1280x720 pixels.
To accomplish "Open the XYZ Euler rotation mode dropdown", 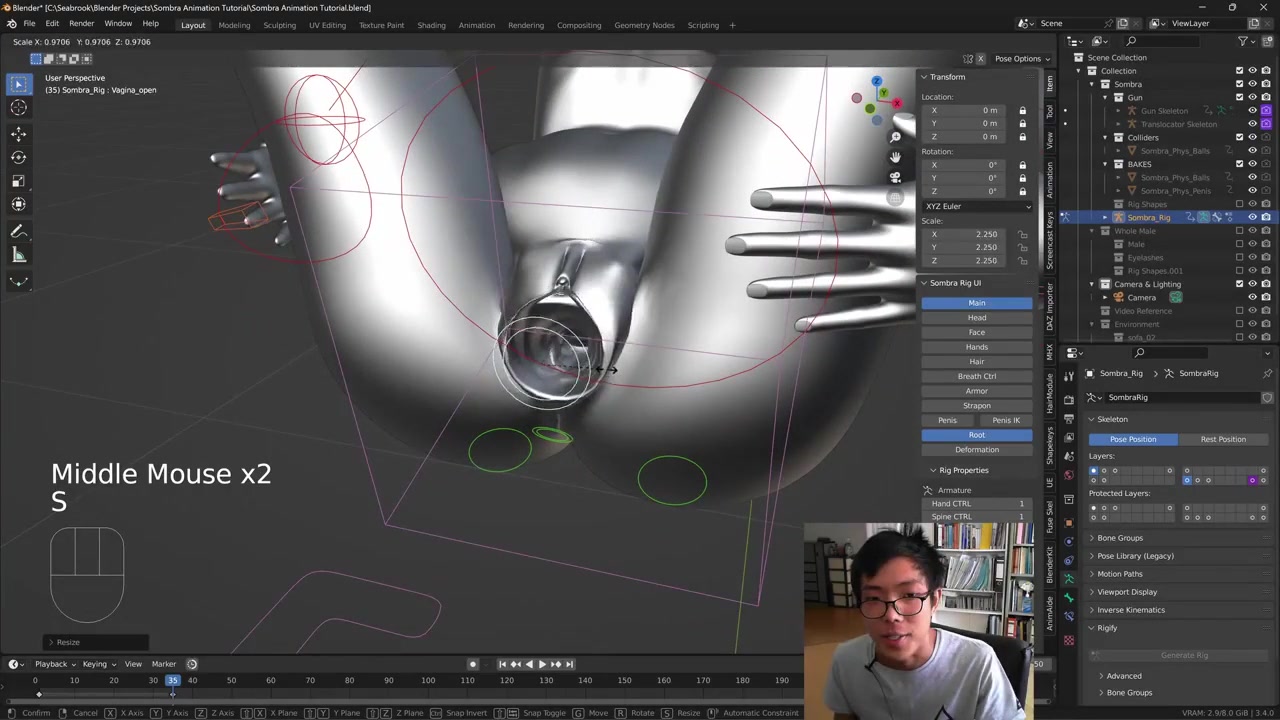I will point(977,206).
